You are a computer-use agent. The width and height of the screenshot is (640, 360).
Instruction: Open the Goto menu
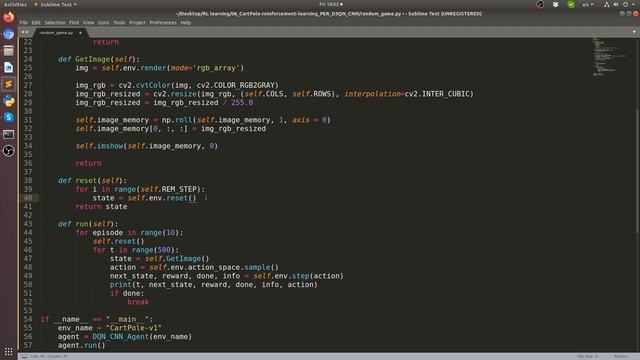[x=103, y=23]
